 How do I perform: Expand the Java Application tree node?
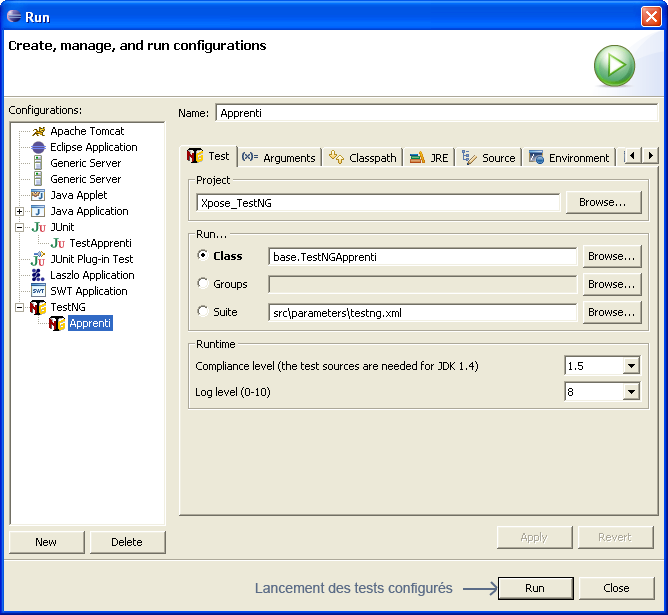tap(20, 211)
